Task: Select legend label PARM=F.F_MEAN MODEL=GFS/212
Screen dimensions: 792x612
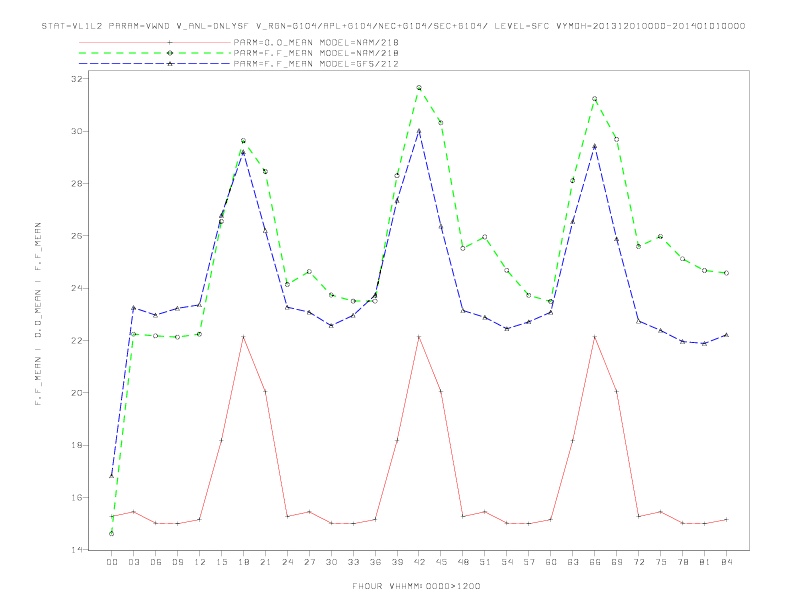Action: (x=316, y=64)
